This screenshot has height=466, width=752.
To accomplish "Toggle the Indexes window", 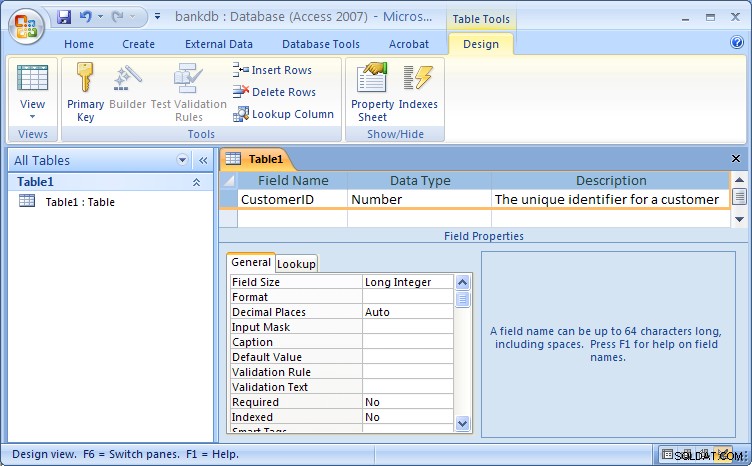I will (x=418, y=86).
